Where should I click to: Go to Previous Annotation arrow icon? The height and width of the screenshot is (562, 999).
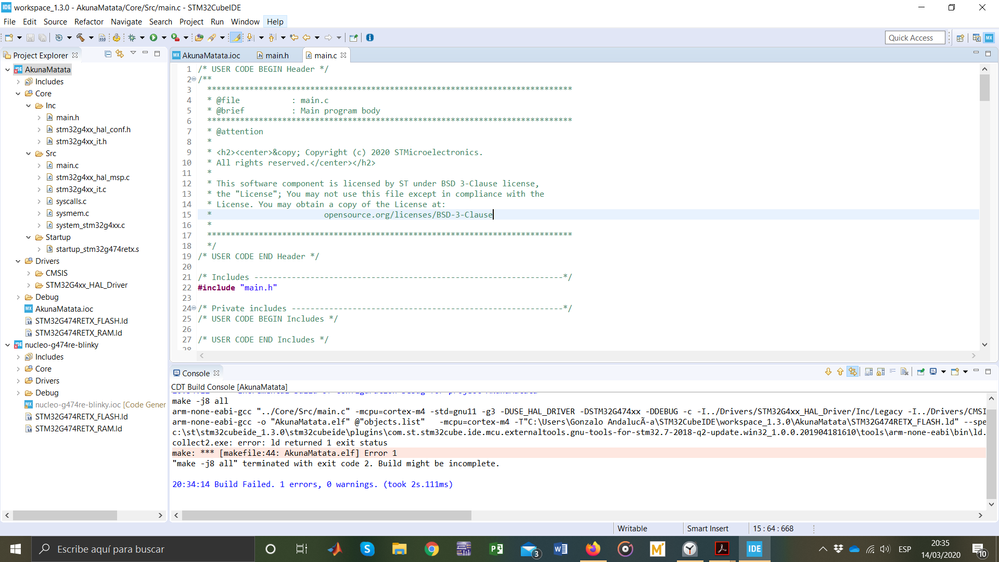[272, 38]
